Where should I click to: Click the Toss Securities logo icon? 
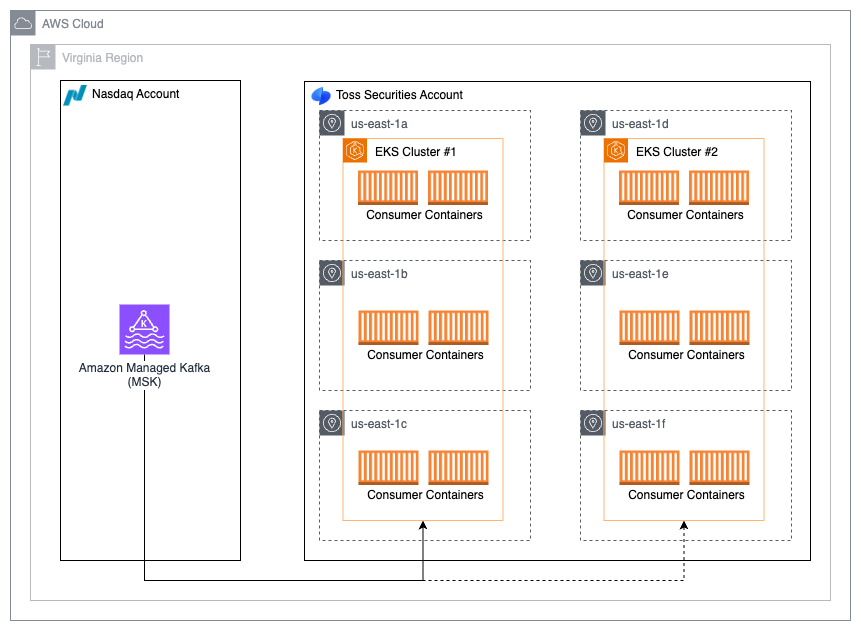coord(321,96)
